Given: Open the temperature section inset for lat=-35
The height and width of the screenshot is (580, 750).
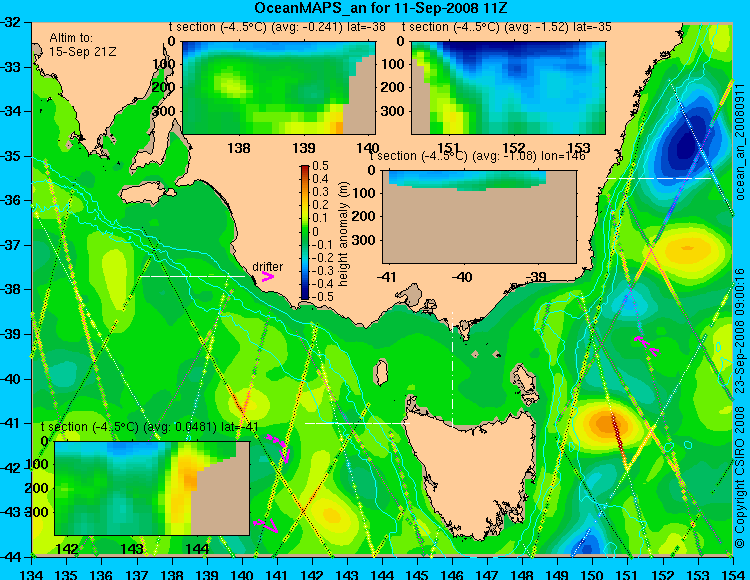Looking at the screenshot, I should click(508, 88).
